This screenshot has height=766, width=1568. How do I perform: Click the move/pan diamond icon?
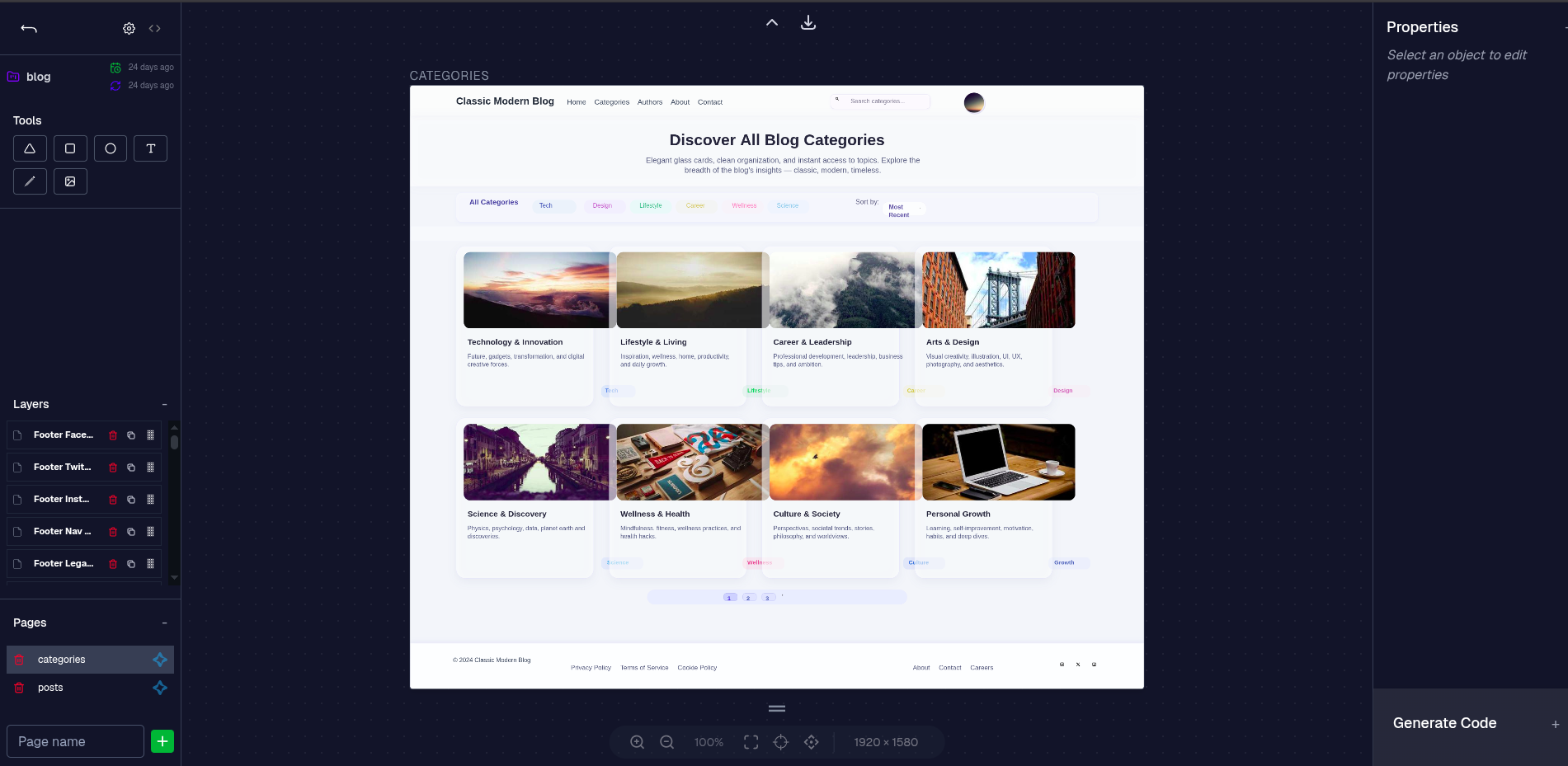[812, 742]
